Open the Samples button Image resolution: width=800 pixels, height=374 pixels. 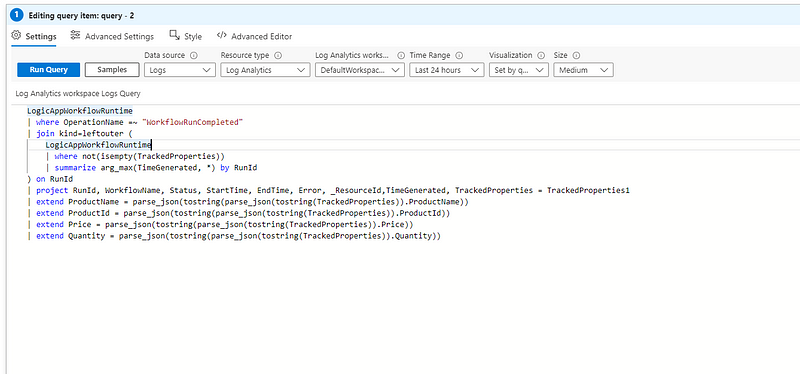tap(112, 70)
